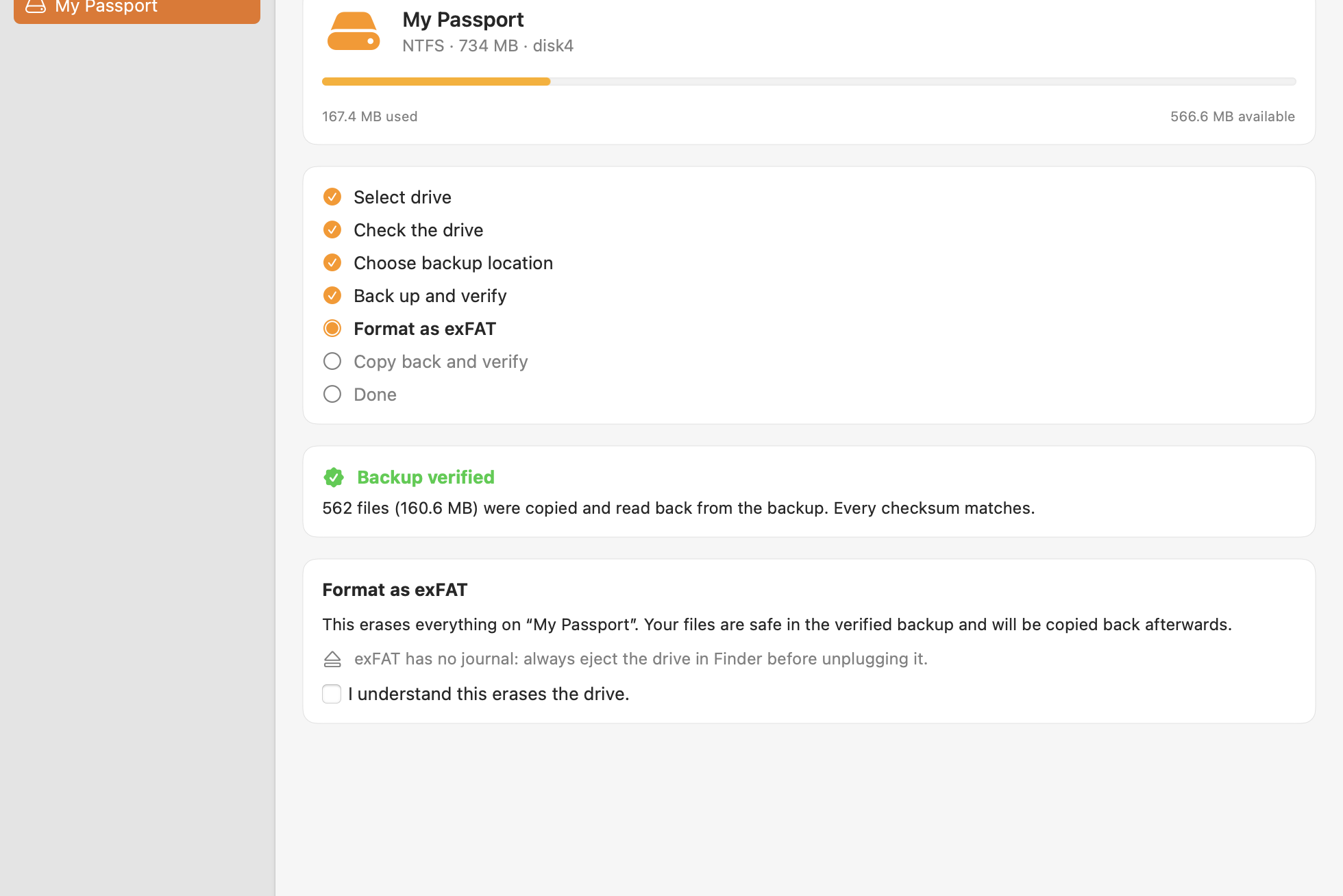Click the orange My Passport drive icon
Screen dimensions: 1343x896
coord(354,32)
